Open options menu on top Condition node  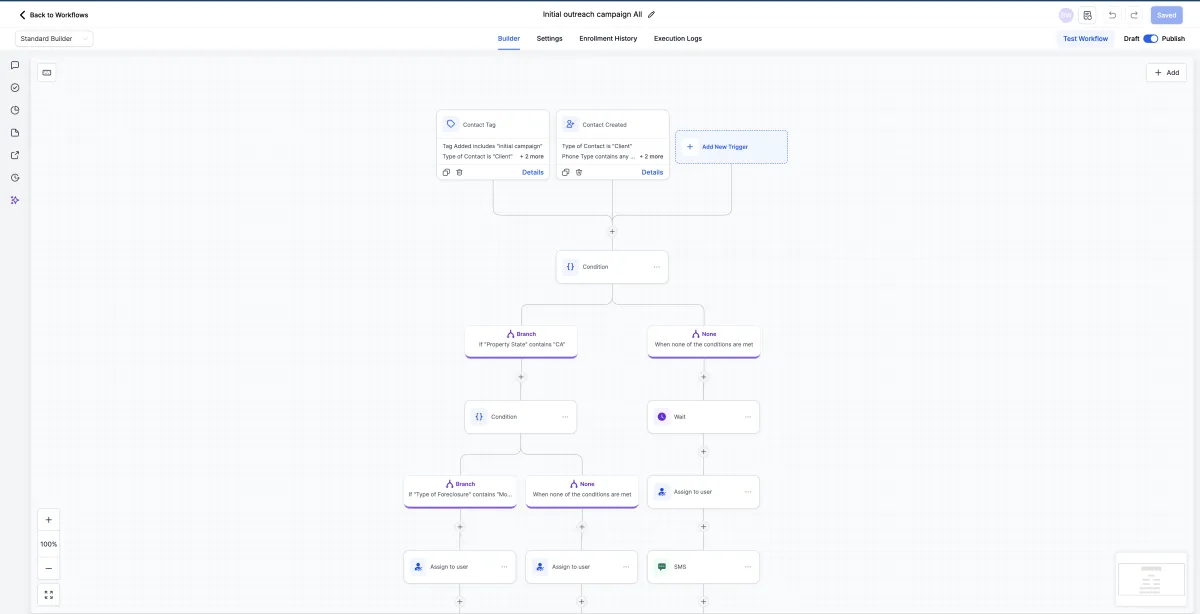click(656, 267)
